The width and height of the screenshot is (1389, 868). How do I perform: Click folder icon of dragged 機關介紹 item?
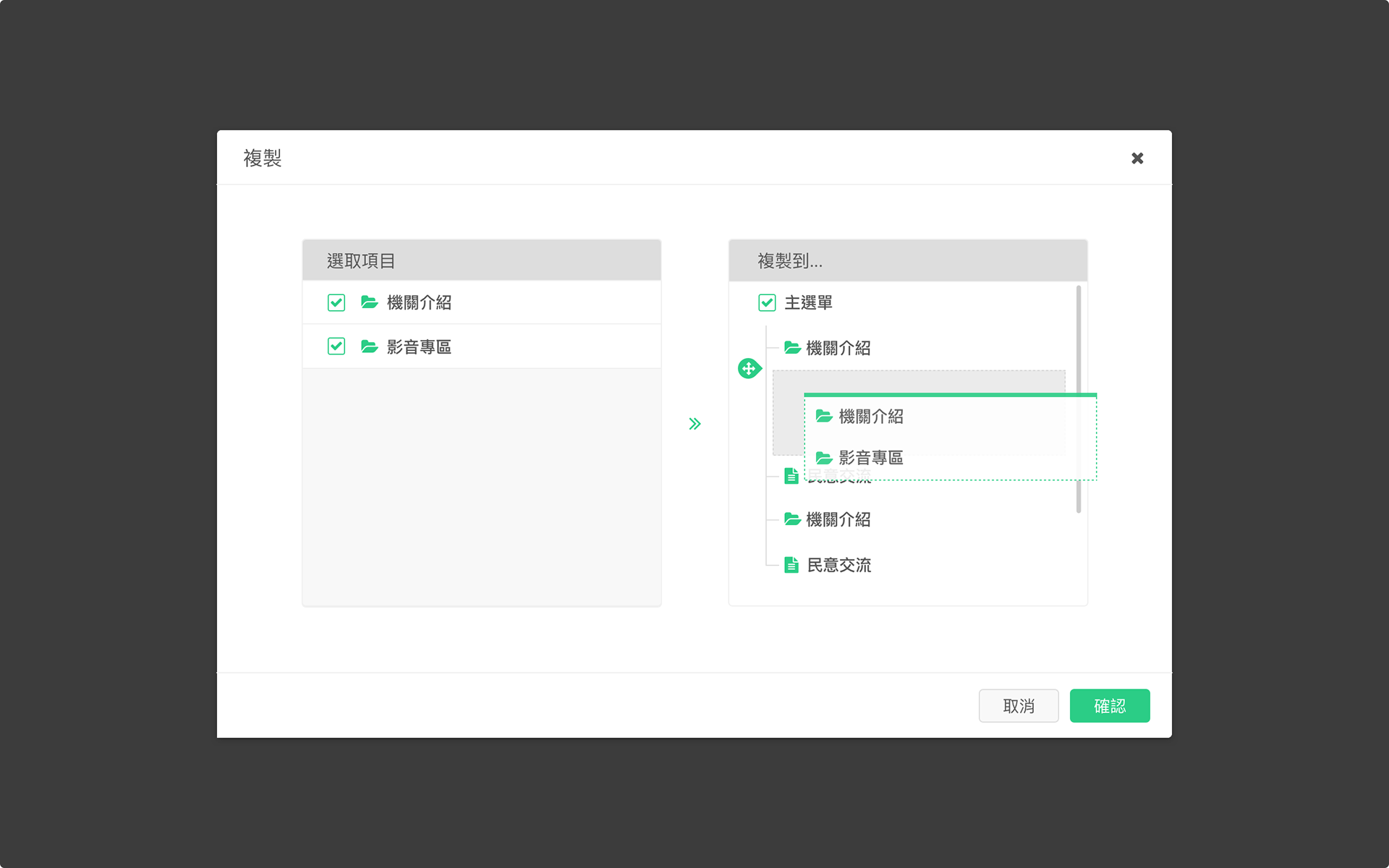tap(824, 416)
